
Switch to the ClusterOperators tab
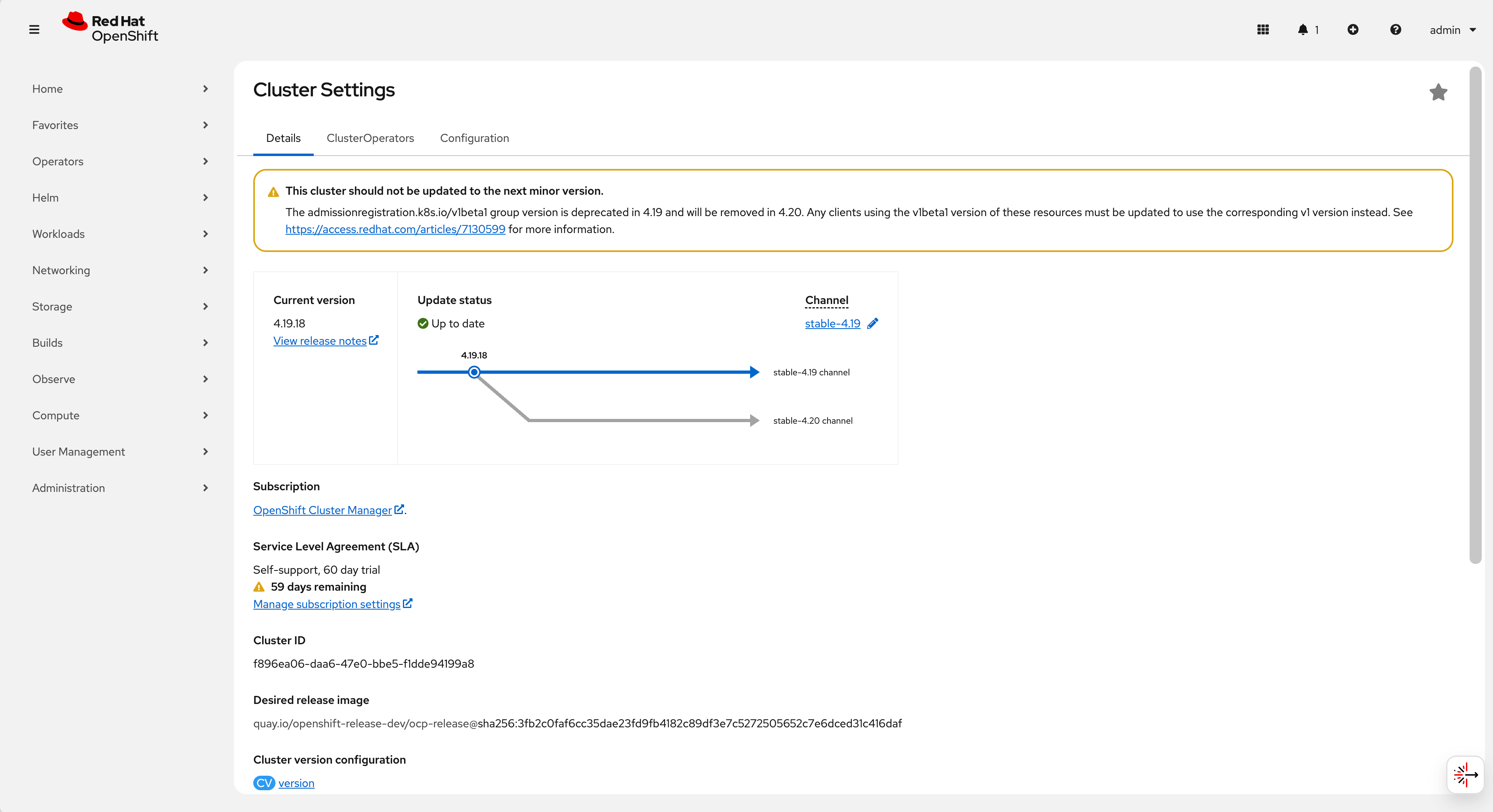pos(370,139)
